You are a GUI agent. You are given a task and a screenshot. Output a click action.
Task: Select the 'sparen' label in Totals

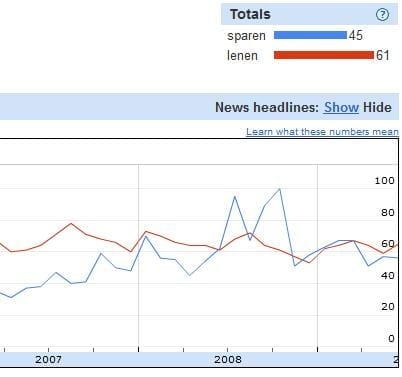[x=246, y=36]
